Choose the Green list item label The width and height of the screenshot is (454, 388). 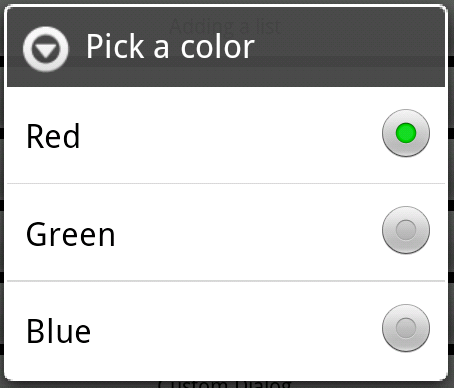(x=70, y=235)
